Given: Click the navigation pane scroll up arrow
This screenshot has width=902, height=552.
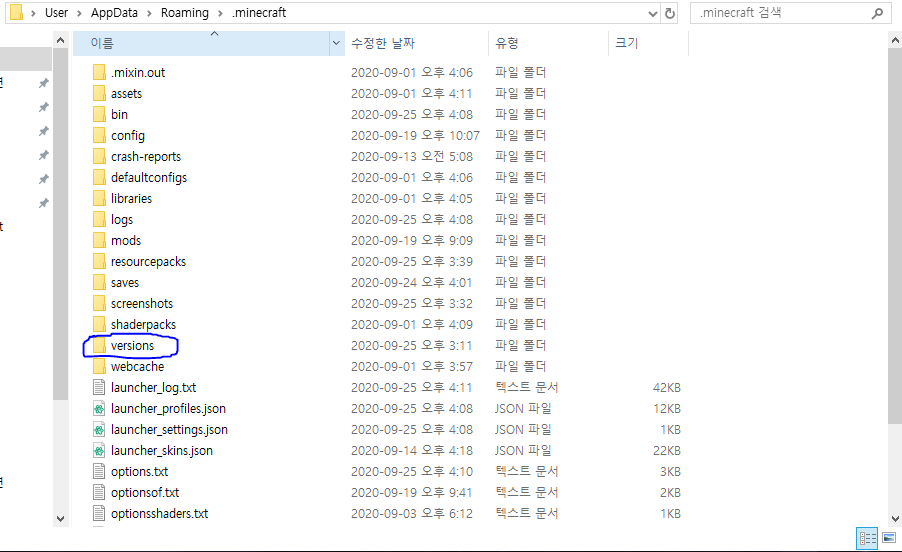Looking at the screenshot, I should click(x=60, y=40).
